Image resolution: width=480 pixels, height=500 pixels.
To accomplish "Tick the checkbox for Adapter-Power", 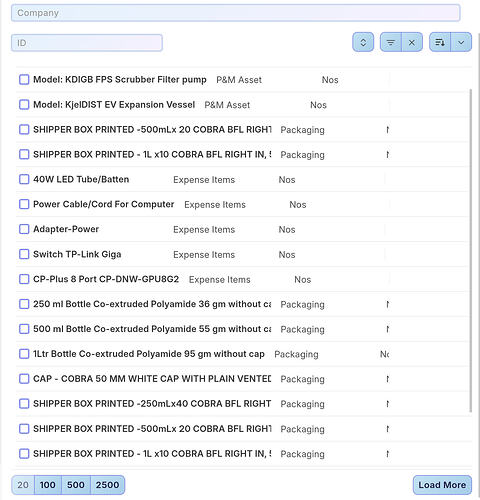I will (24, 229).
